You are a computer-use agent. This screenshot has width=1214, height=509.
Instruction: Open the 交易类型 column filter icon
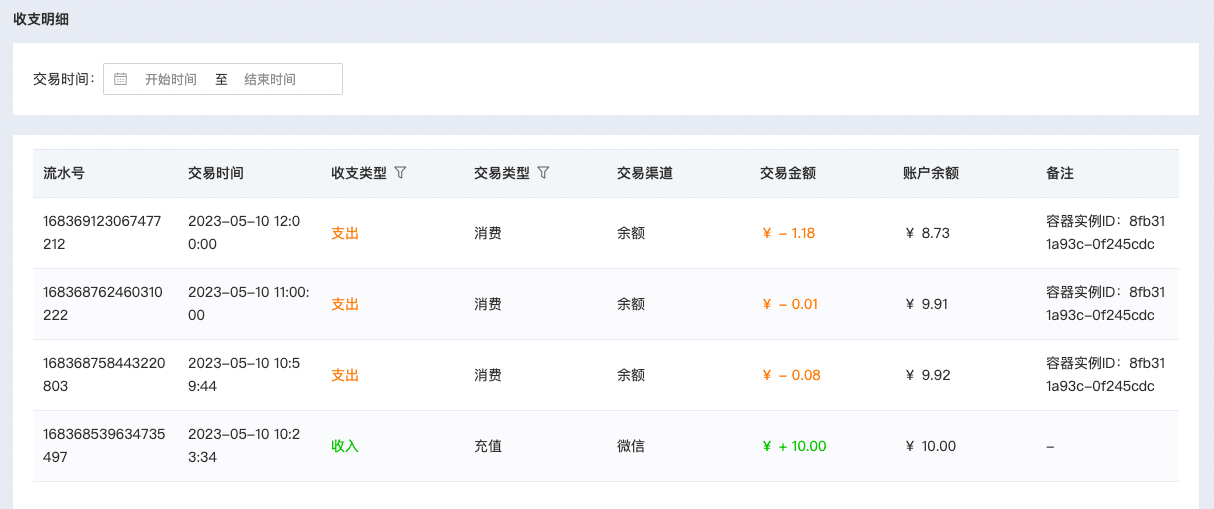click(543, 173)
